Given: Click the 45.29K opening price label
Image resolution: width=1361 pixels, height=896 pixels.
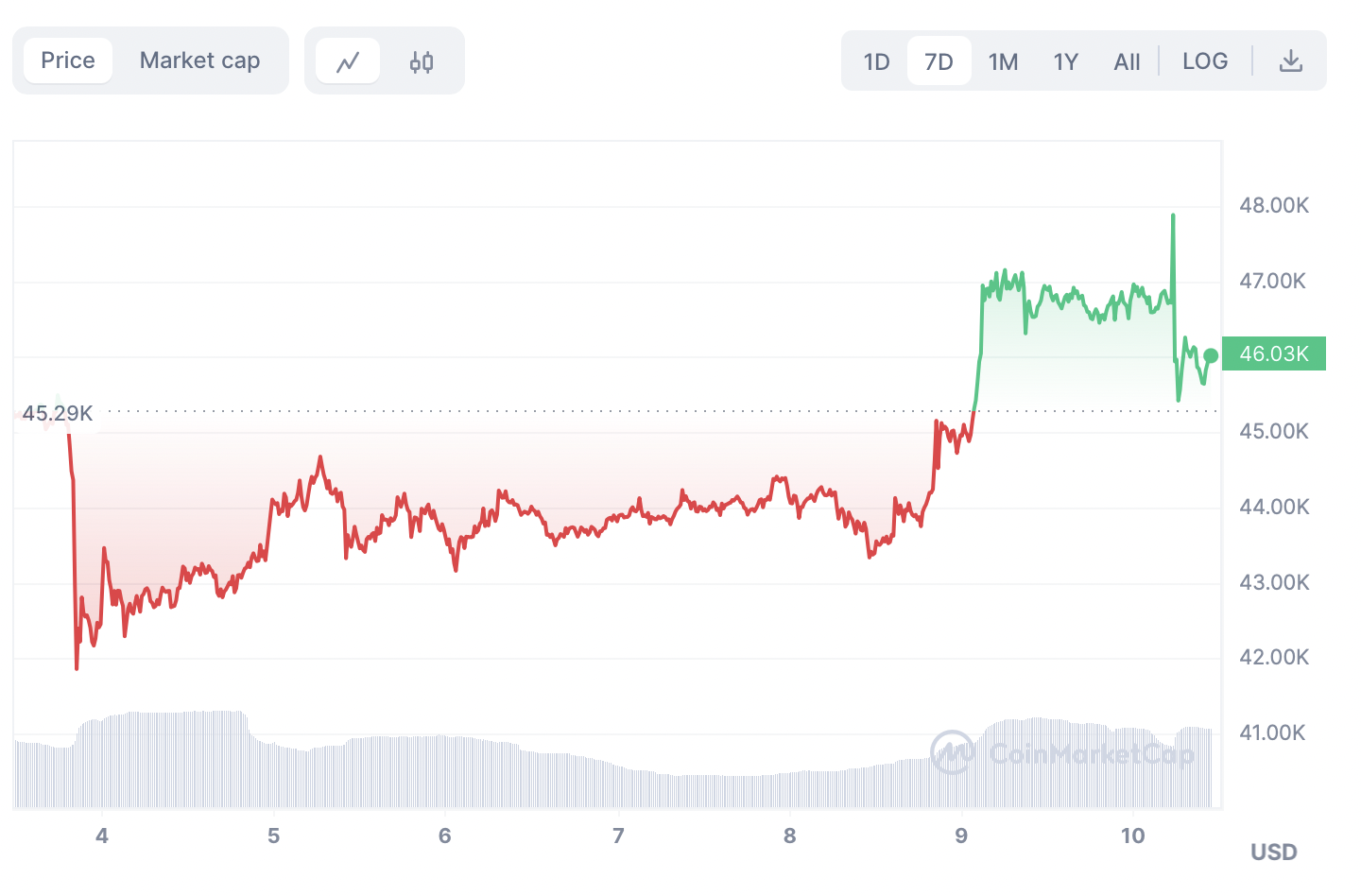Looking at the screenshot, I should click(x=58, y=414).
